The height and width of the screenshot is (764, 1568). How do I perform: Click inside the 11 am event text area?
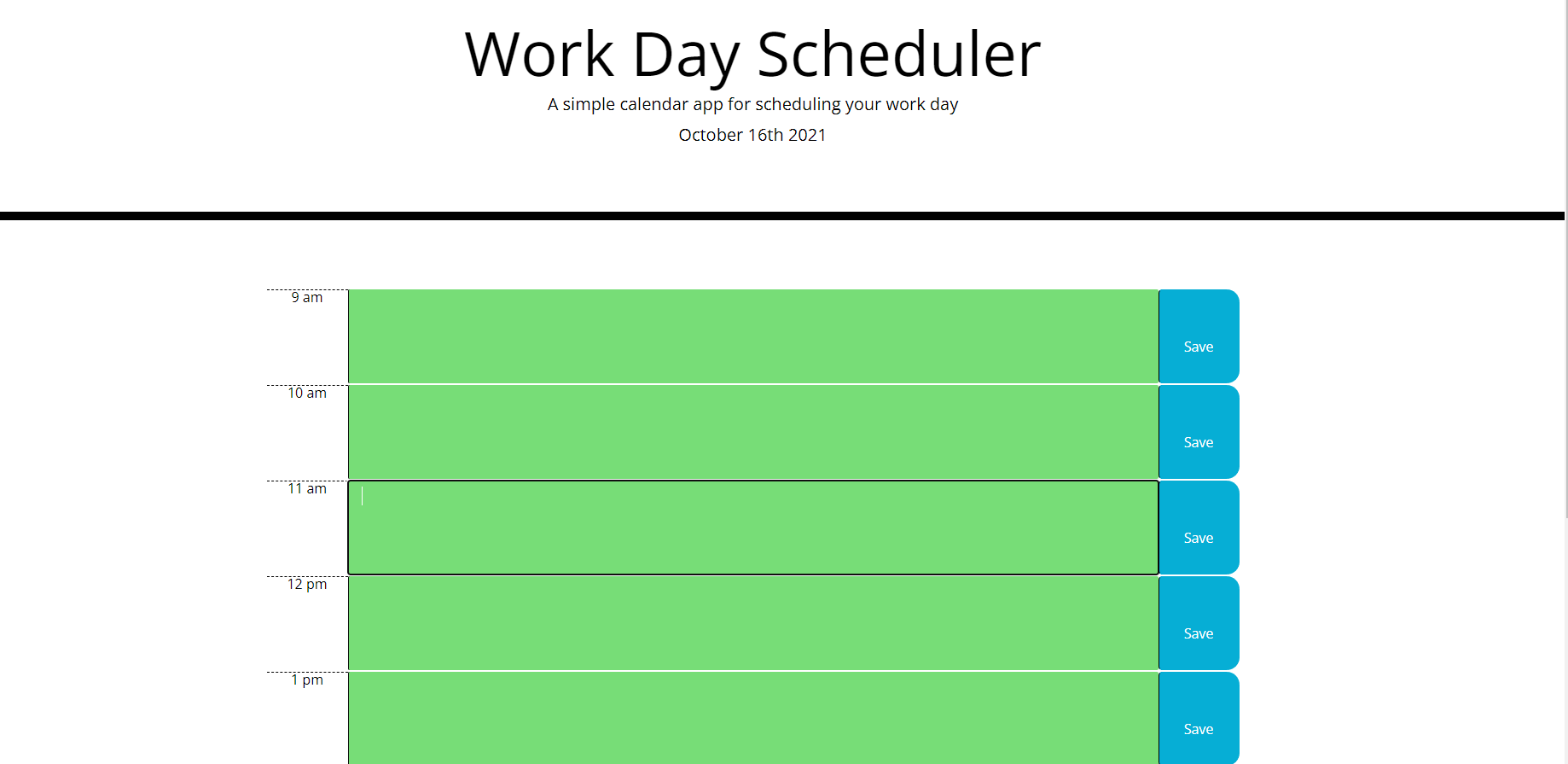pos(751,527)
